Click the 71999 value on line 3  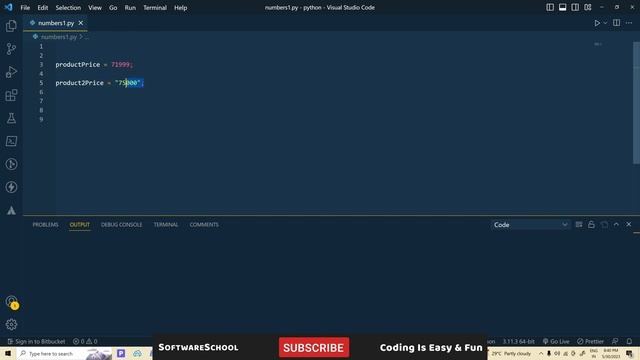click(120, 64)
